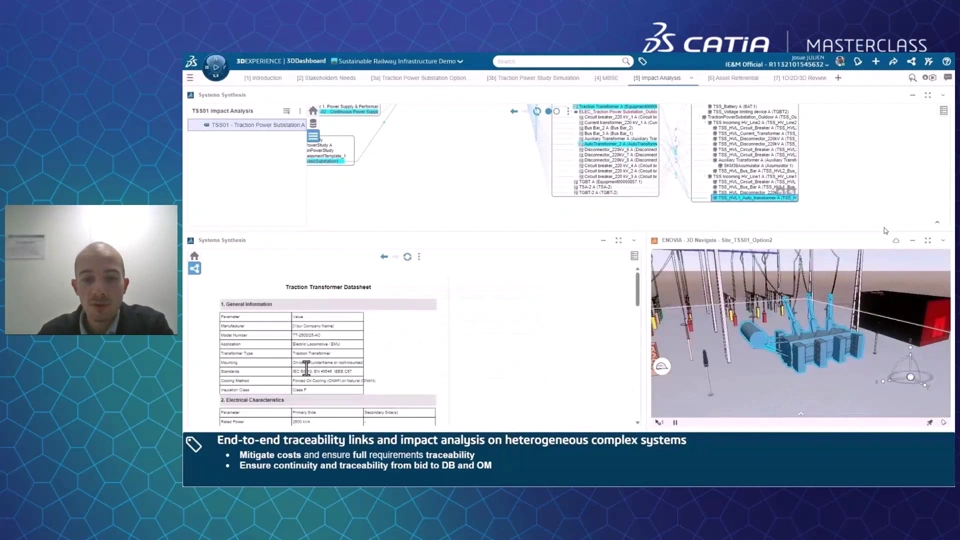Screen dimensions: 960x540
Task: Open the hamburger menu beside tabs
Action: click(190, 78)
